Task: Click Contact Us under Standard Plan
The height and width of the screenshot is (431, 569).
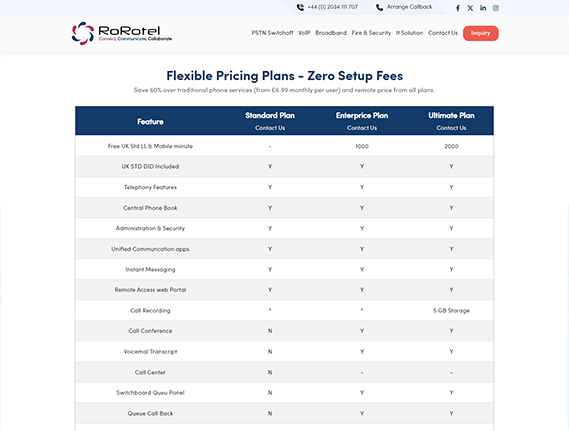Action: [x=270, y=128]
